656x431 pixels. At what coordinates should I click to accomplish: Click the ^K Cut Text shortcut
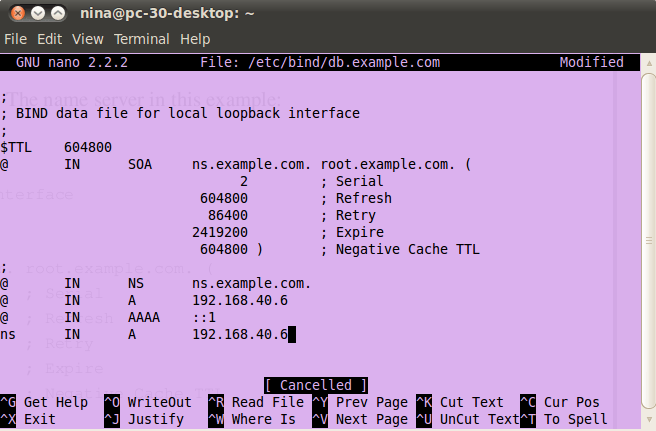(460, 403)
